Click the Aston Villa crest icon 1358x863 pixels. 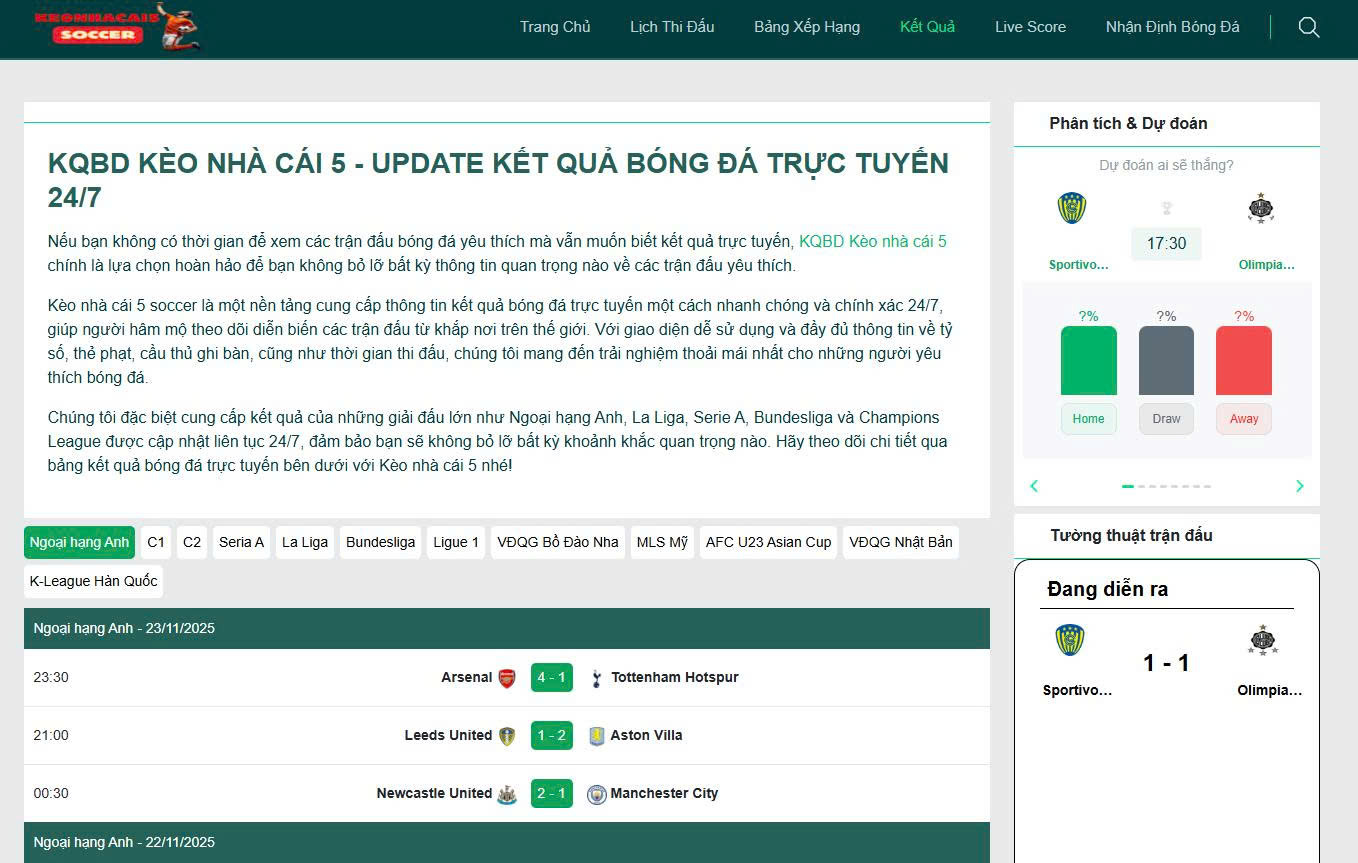tap(597, 736)
